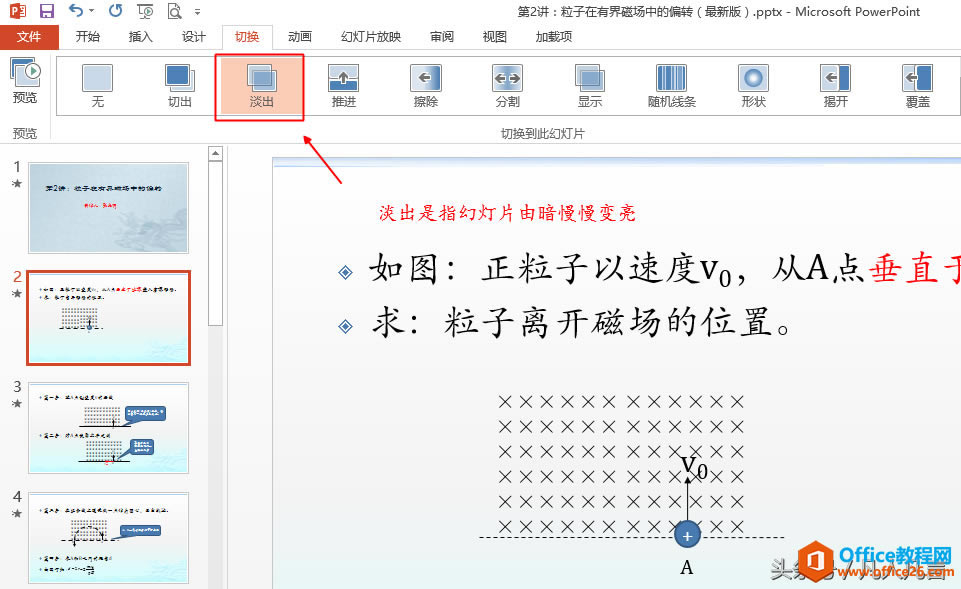The image size is (961, 589).
Task: Open the 审阅 ribbon tab
Action: click(x=441, y=37)
